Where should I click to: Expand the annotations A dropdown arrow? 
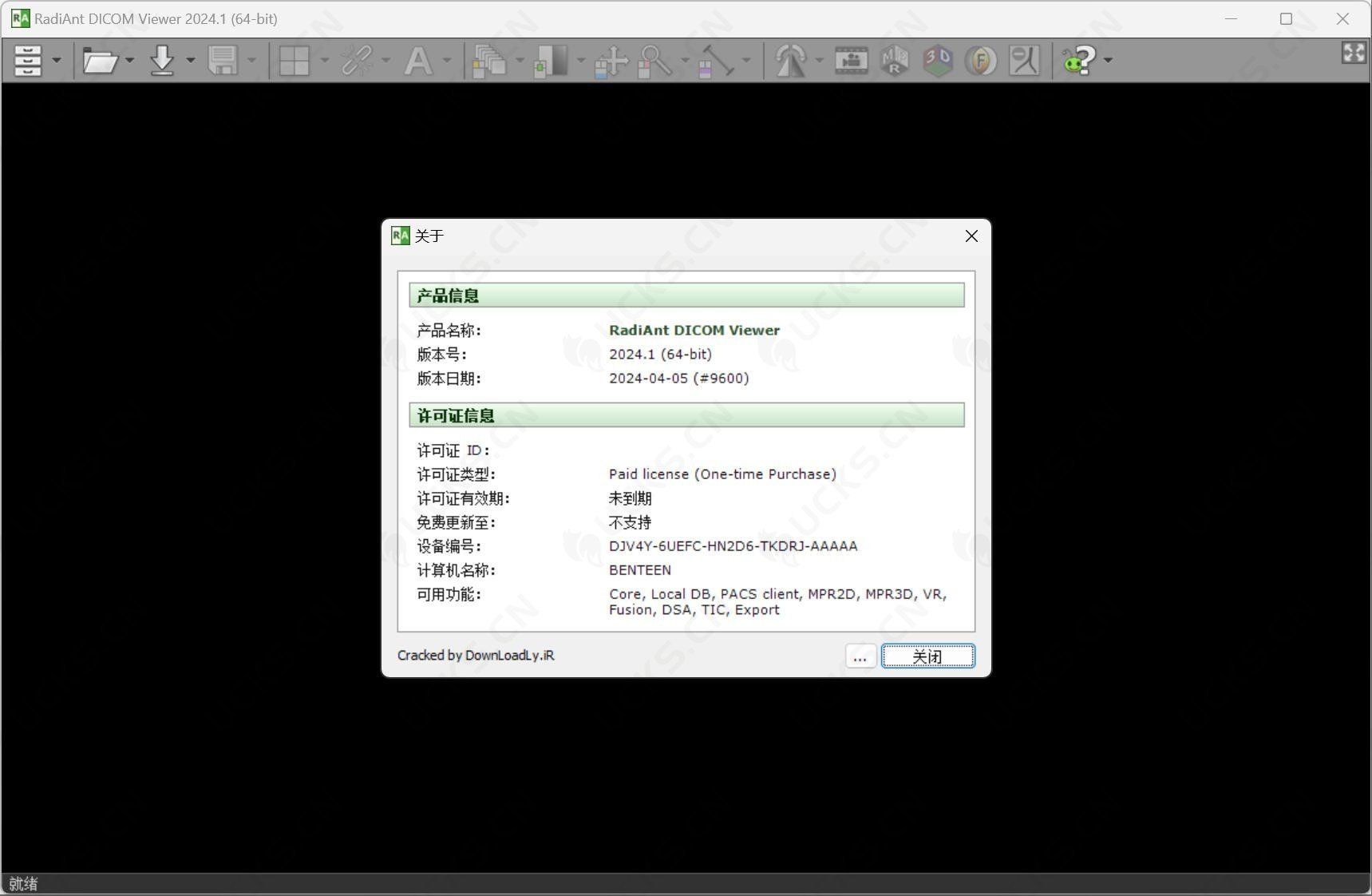[x=447, y=61]
